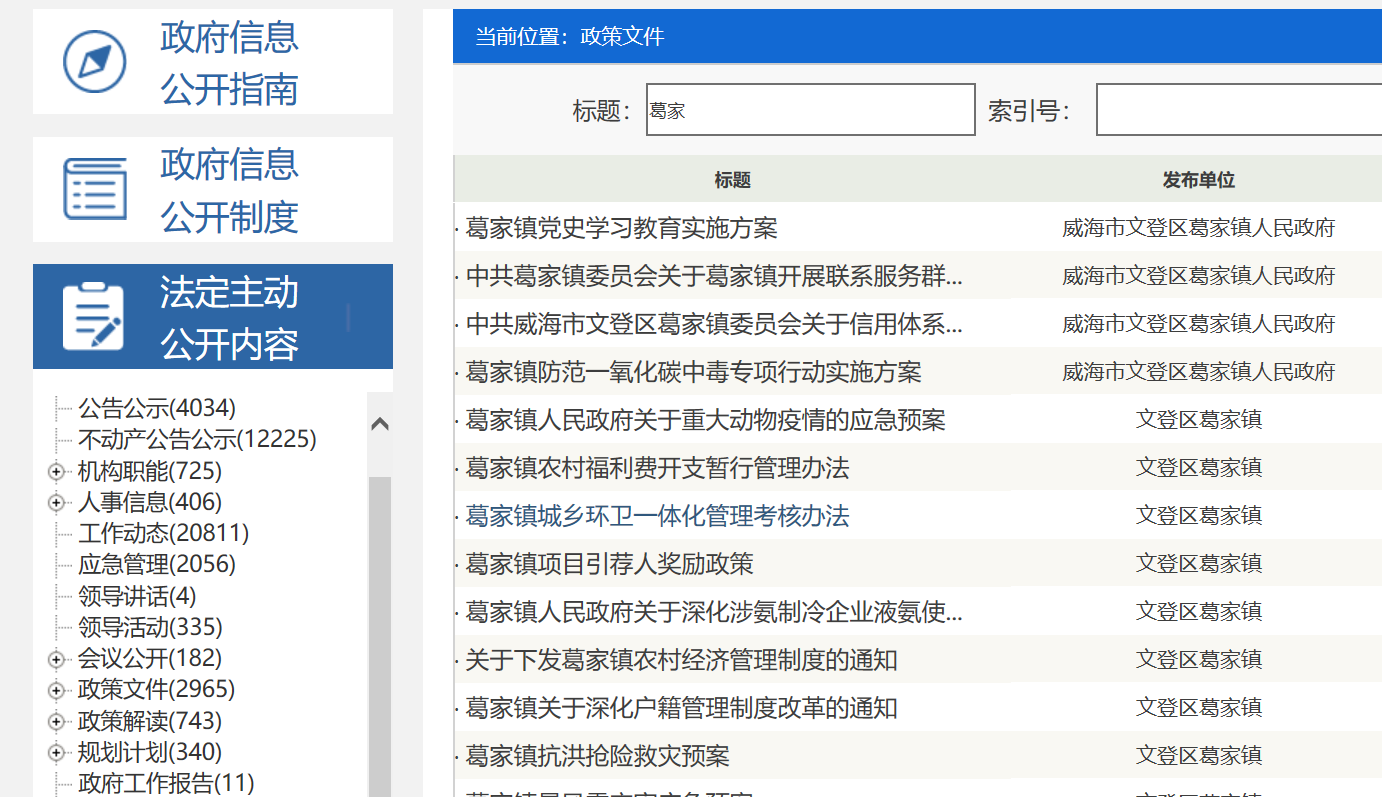This screenshot has height=797, width=1382.
Task: Open 葛家镇党史学习教育实施方案 document
Action: [621, 228]
